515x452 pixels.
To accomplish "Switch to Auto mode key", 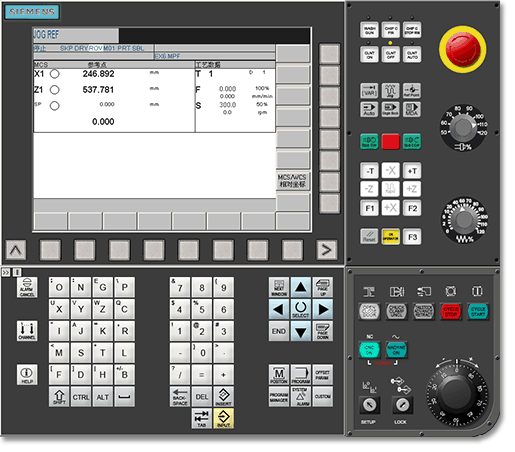I will click(x=369, y=109).
